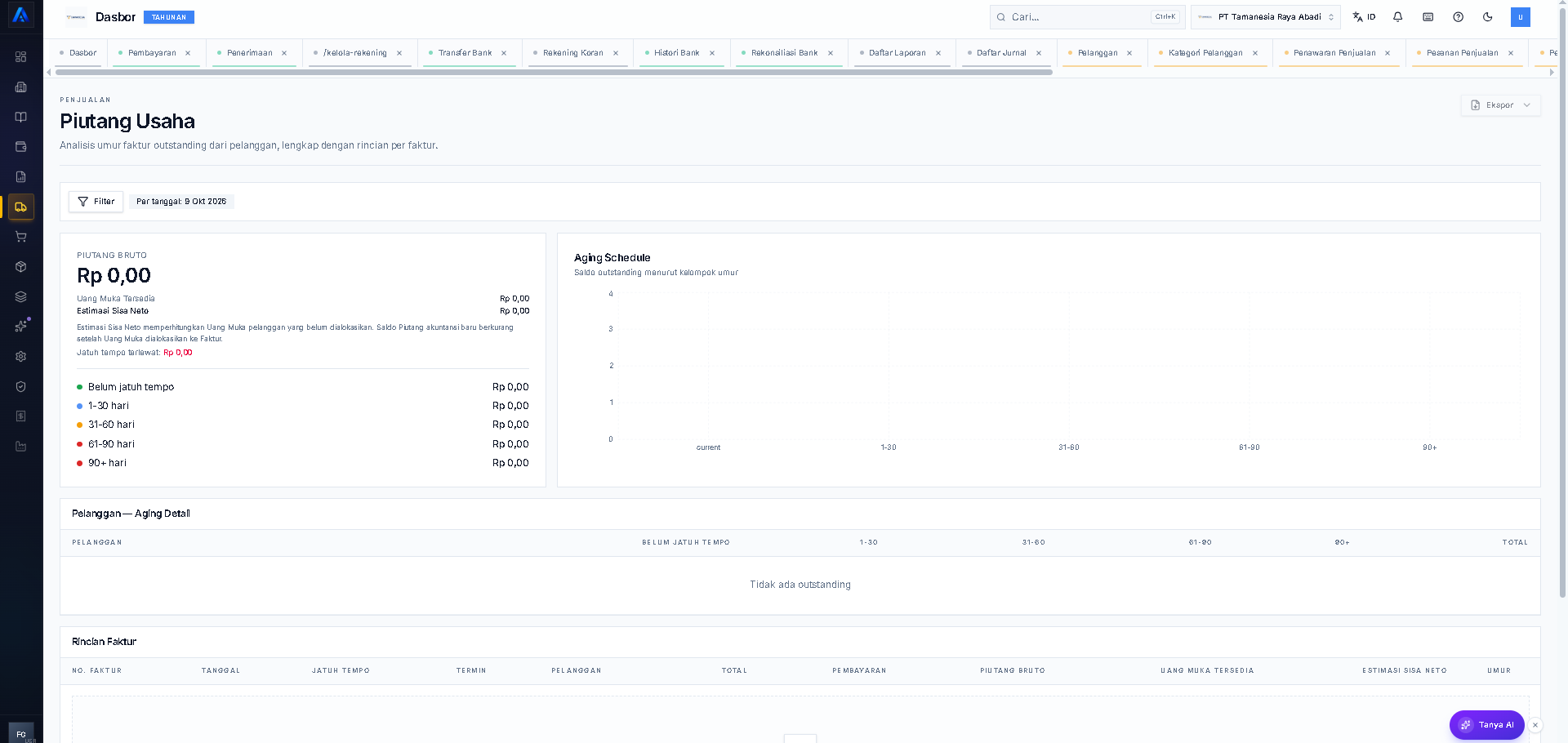Close the Pelanggan tab
The width and height of the screenshot is (1568, 743).
click(1129, 53)
